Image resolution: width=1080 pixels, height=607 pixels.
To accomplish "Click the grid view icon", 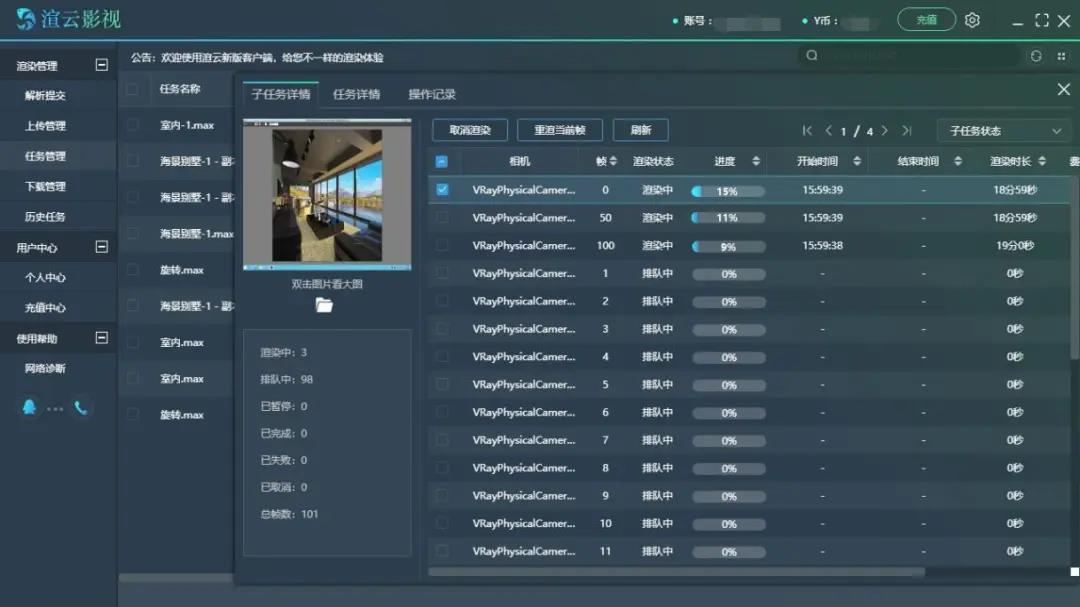I will coord(1061,56).
